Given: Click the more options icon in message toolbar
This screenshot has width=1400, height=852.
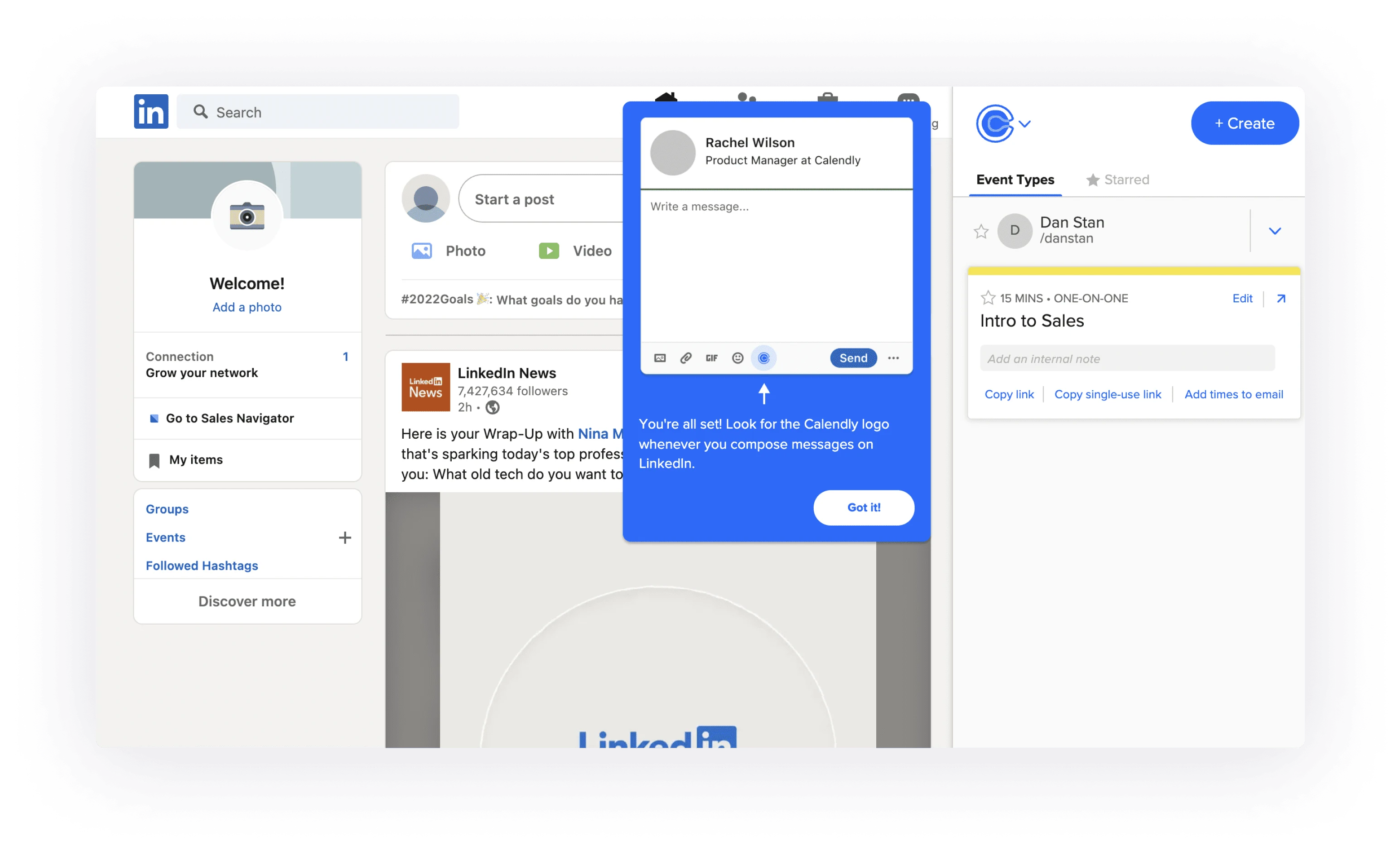Looking at the screenshot, I should pos(893,358).
